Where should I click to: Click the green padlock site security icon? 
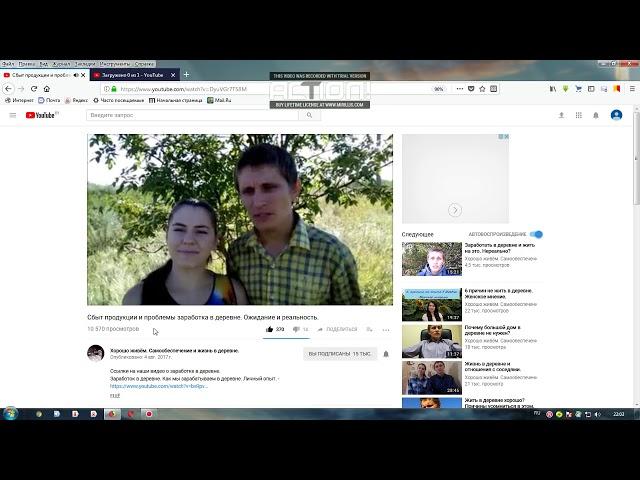click(114, 89)
